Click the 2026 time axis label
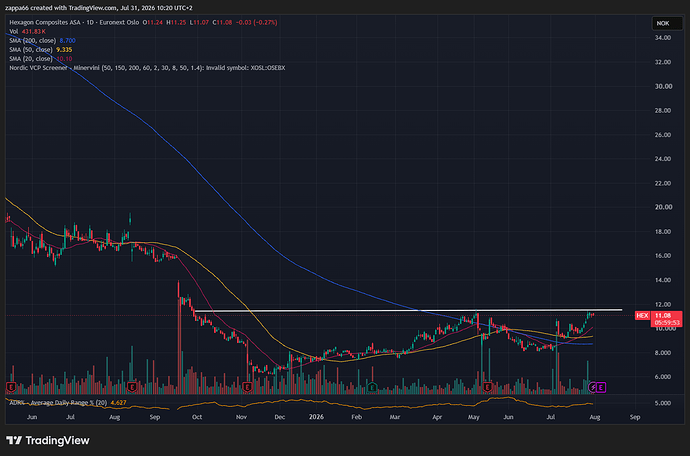This screenshot has height=456, width=690. [x=316, y=417]
